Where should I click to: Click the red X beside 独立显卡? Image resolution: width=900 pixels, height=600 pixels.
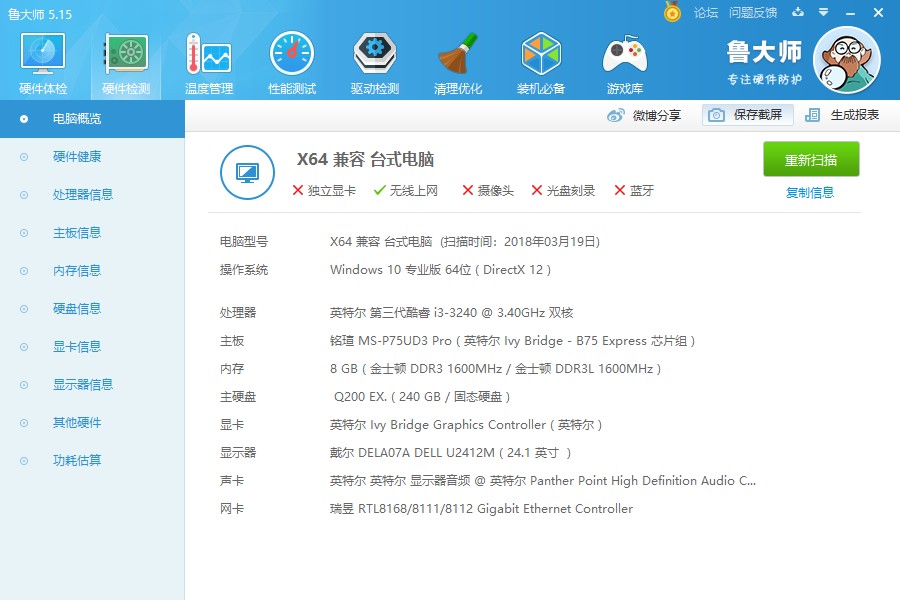tap(297, 189)
